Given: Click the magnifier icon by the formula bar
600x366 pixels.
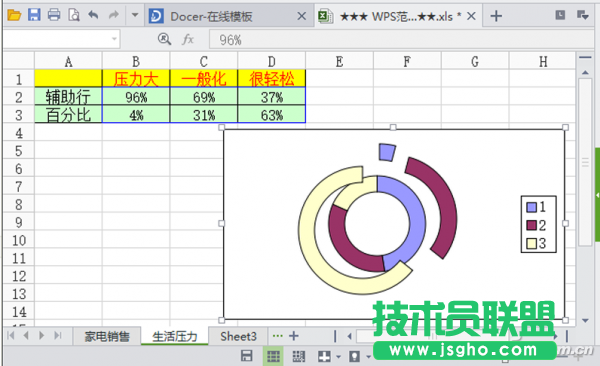Looking at the screenshot, I should tap(164, 39).
